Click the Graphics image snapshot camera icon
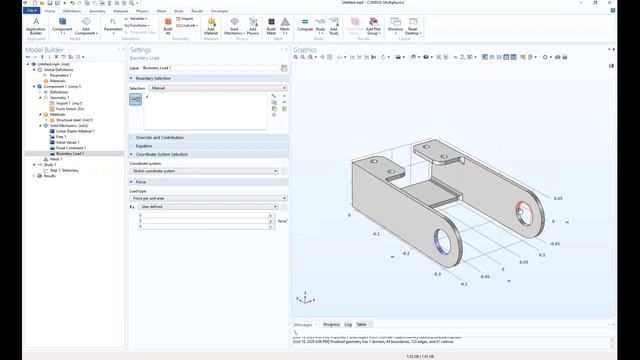This screenshot has width=640, height=360. 558,57
